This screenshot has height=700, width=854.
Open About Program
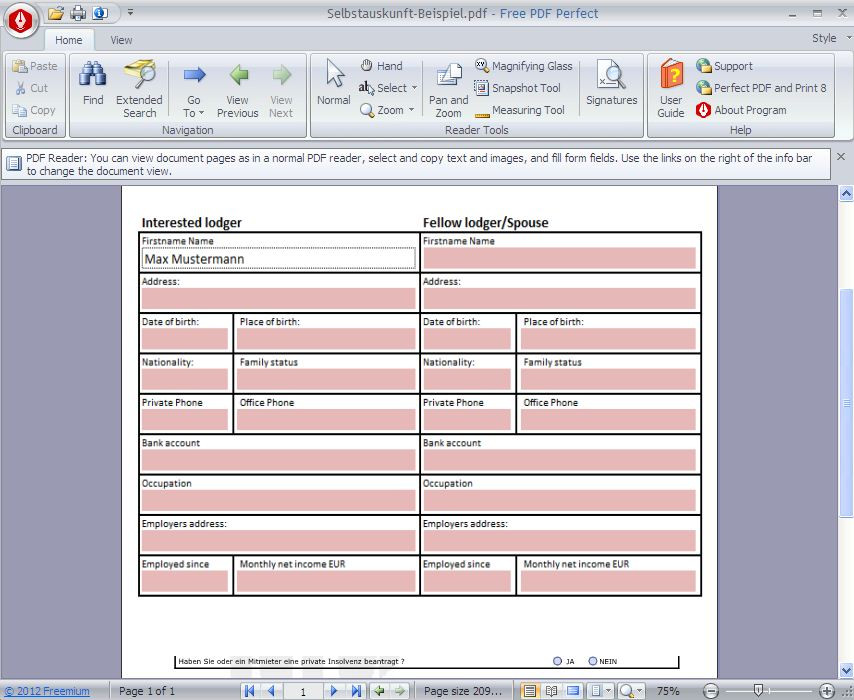[x=741, y=110]
